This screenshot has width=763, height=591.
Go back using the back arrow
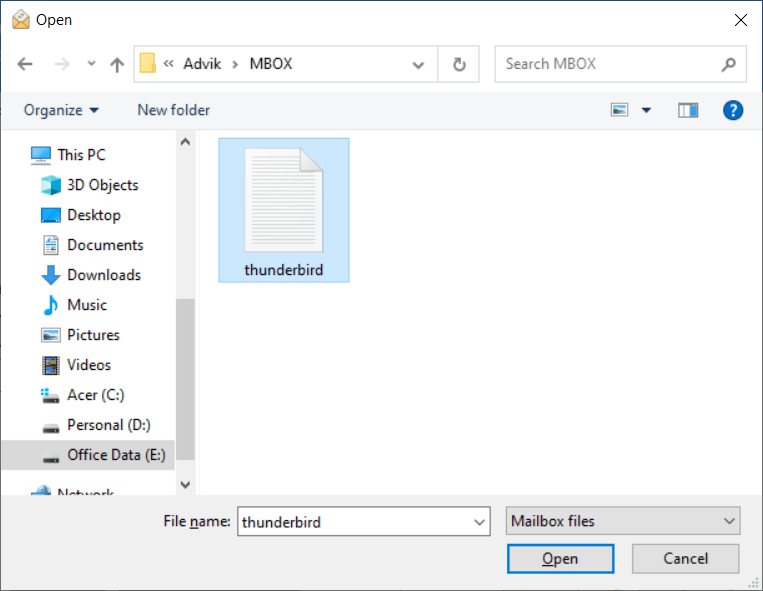pyautogui.click(x=25, y=64)
